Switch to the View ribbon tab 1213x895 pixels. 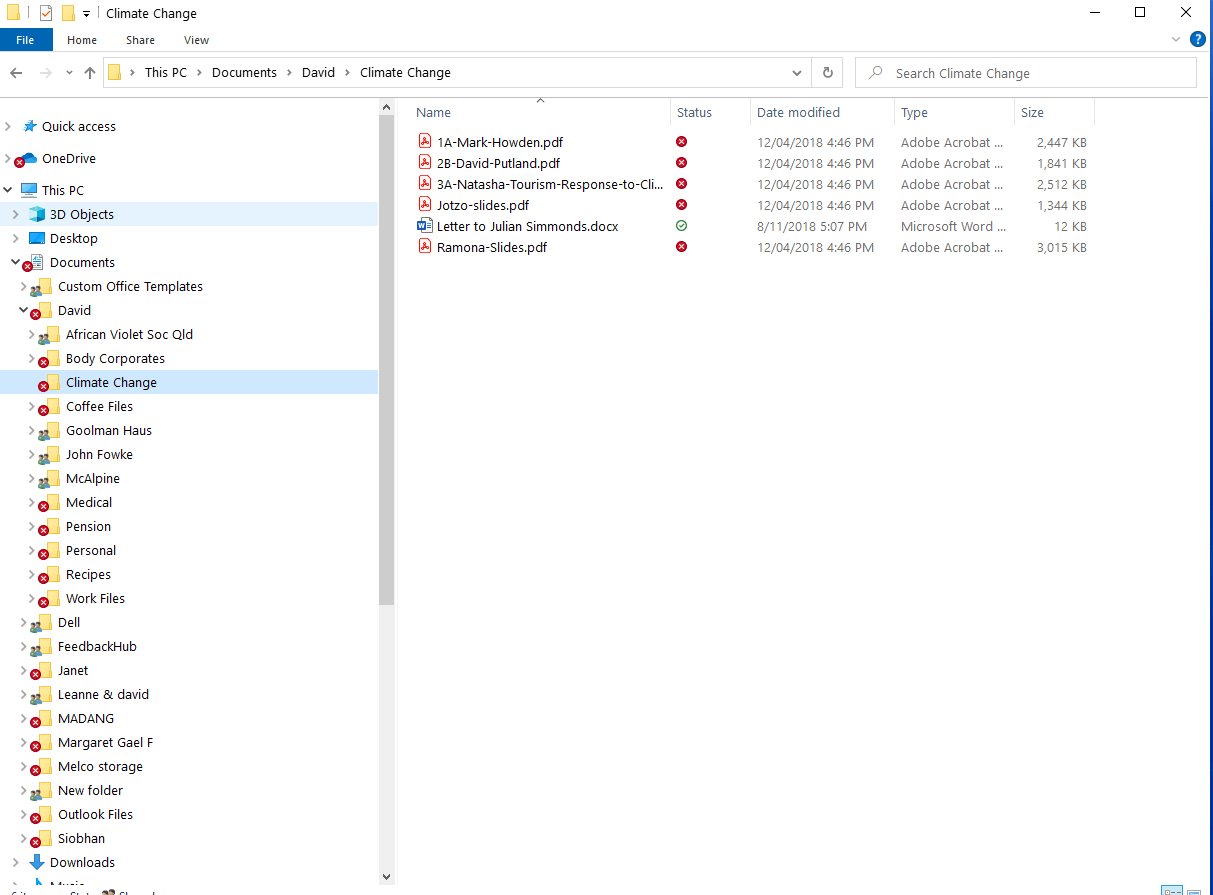point(197,40)
